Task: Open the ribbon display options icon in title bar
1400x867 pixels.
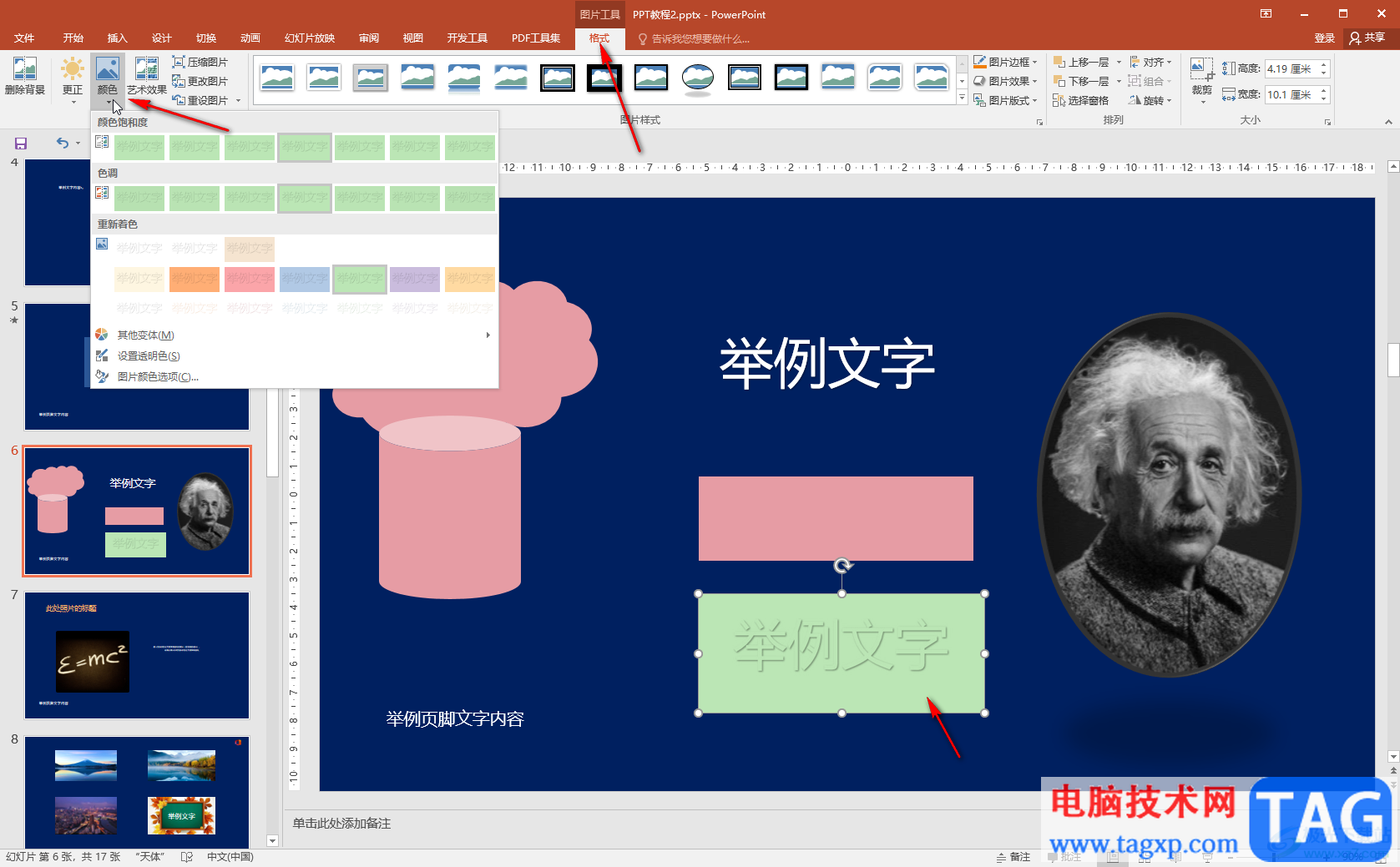Action: (x=1266, y=13)
